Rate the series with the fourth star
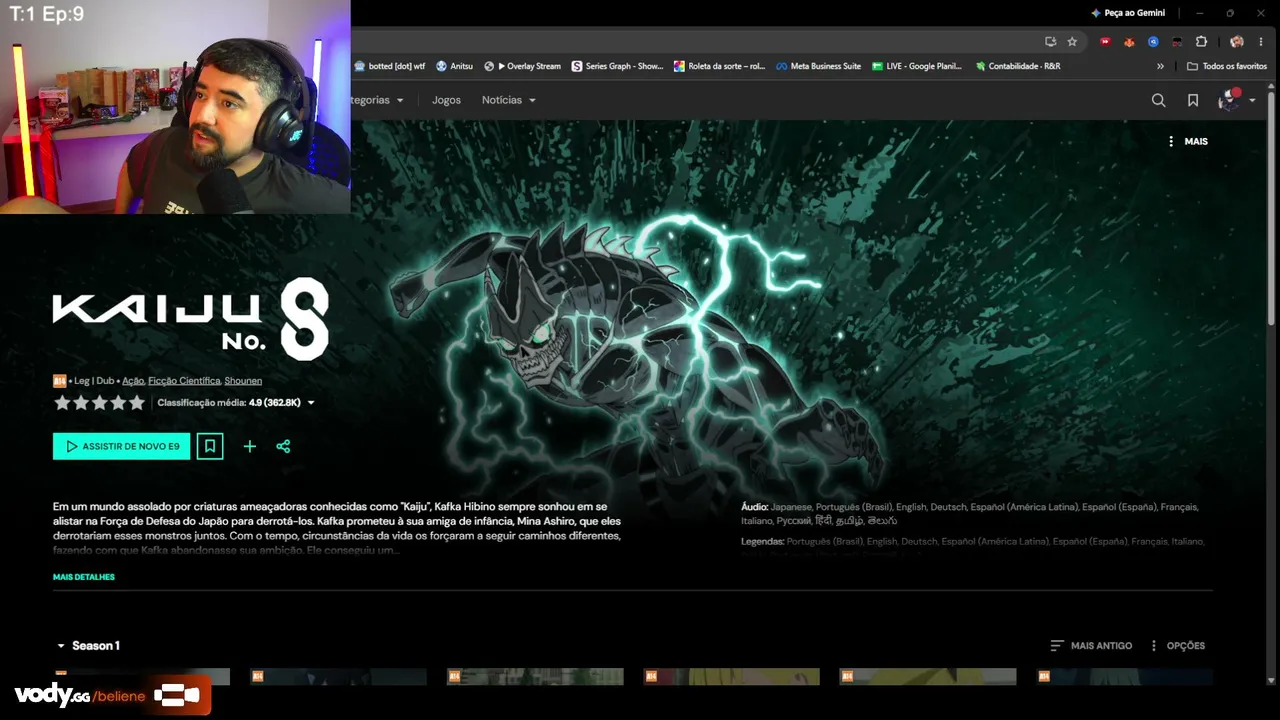This screenshot has width=1280, height=720. 118,403
